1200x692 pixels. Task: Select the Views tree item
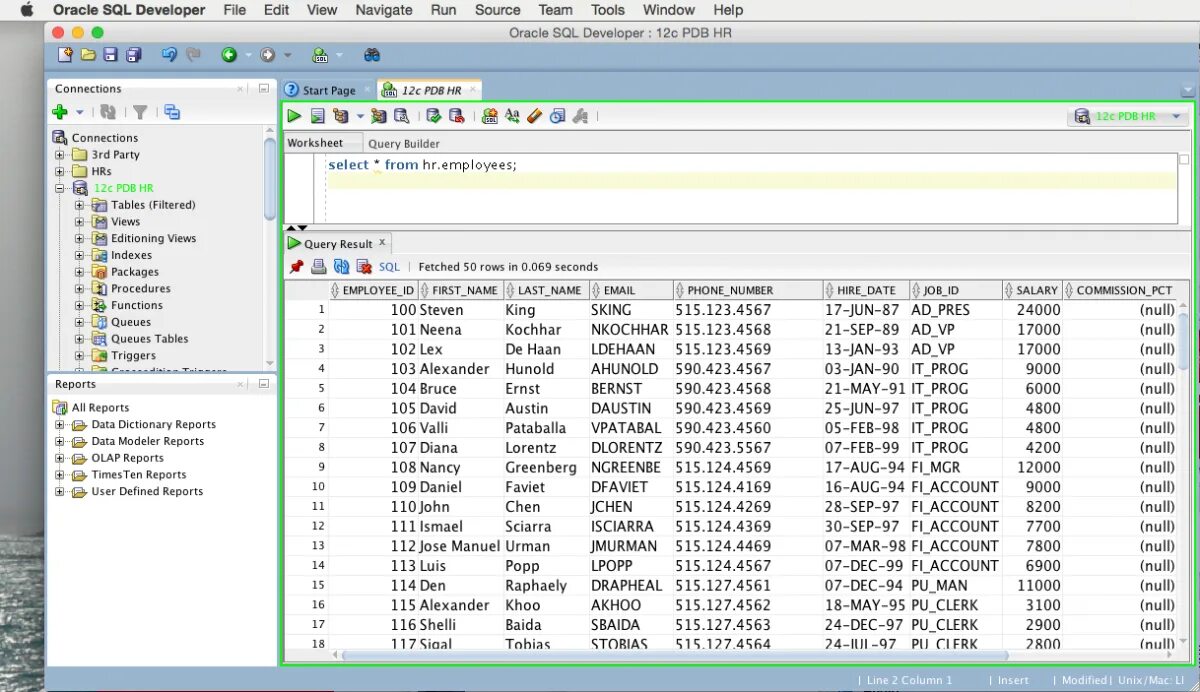126,222
